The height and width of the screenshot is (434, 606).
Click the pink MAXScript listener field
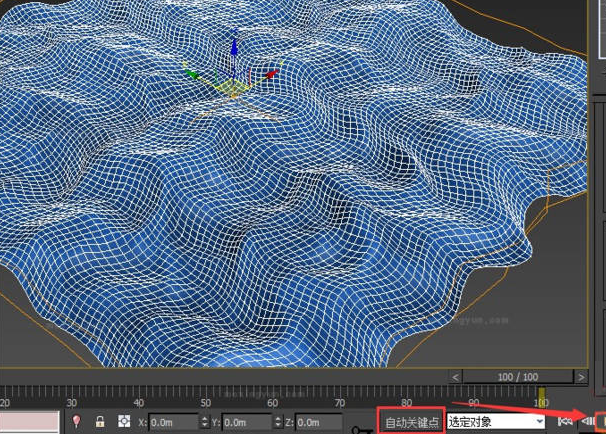click(30, 422)
